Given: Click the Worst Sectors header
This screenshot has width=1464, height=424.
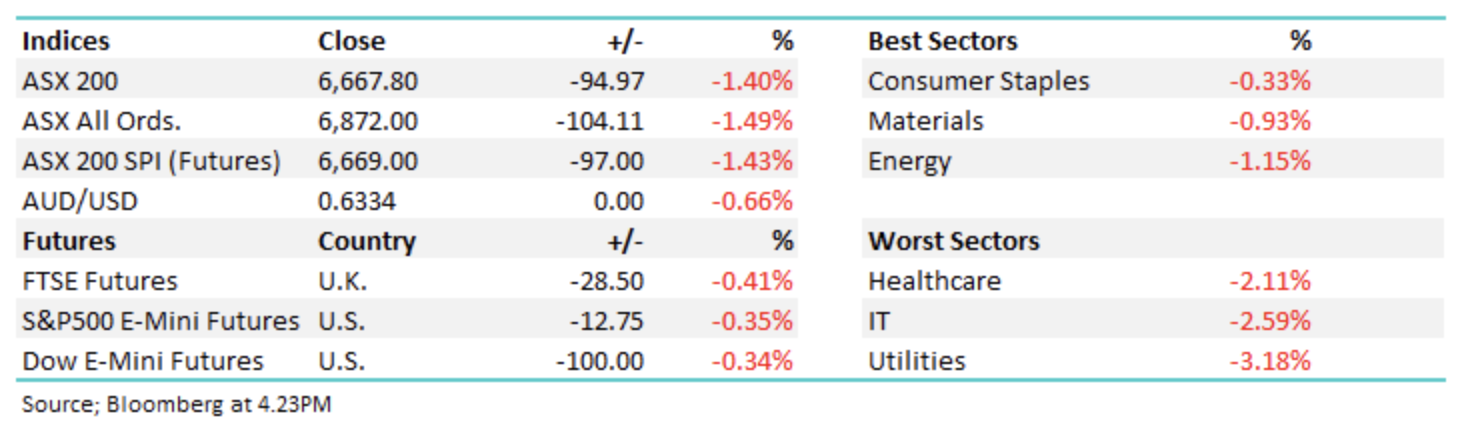Looking at the screenshot, I should (953, 241).
